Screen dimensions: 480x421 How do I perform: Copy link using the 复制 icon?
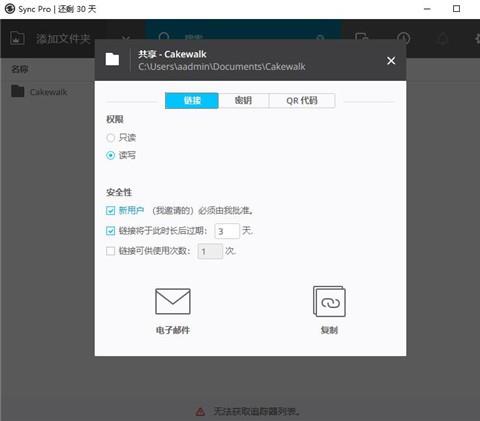pos(329,301)
